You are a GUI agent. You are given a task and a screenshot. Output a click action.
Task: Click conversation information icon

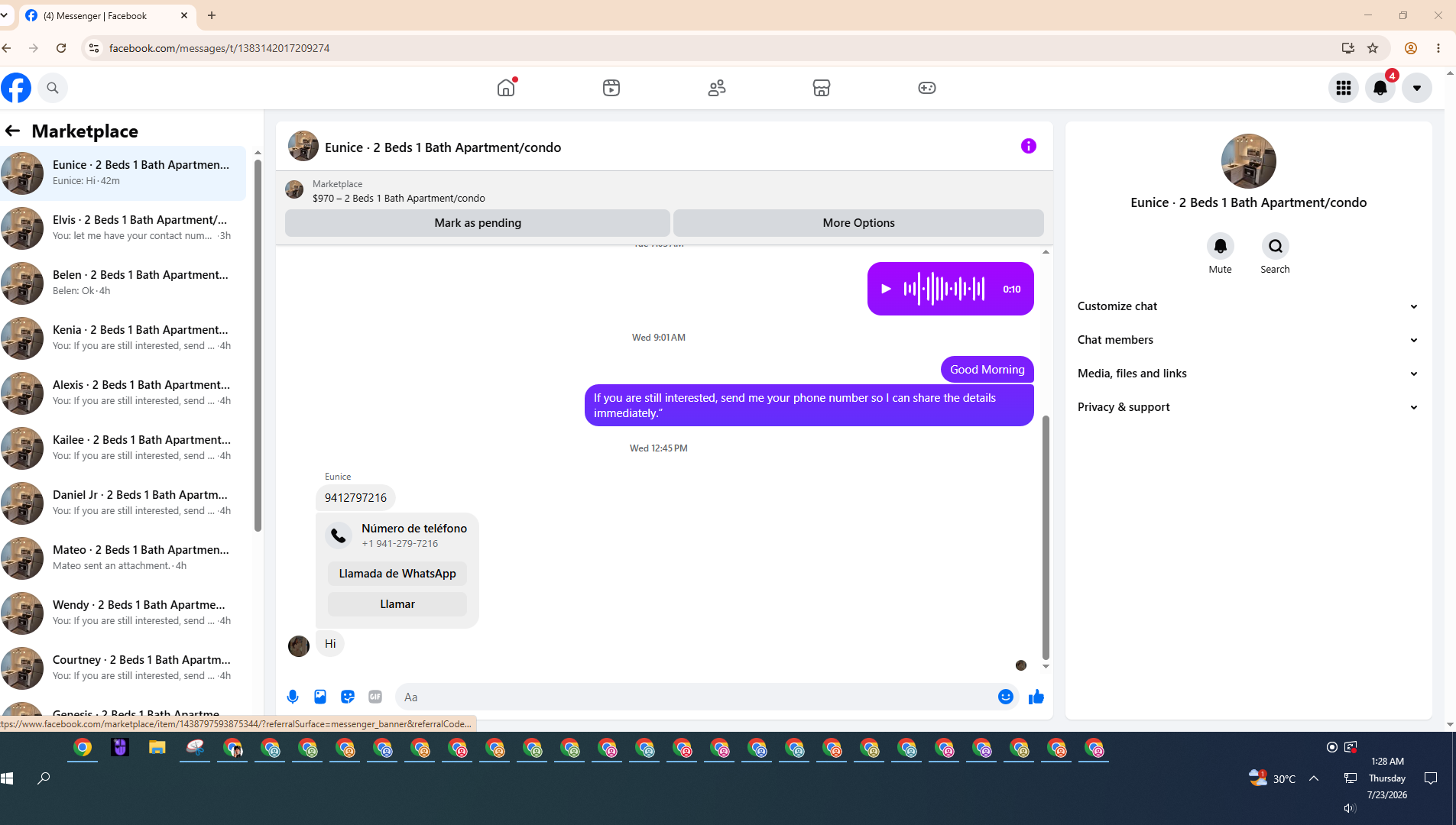[1029, 146]
